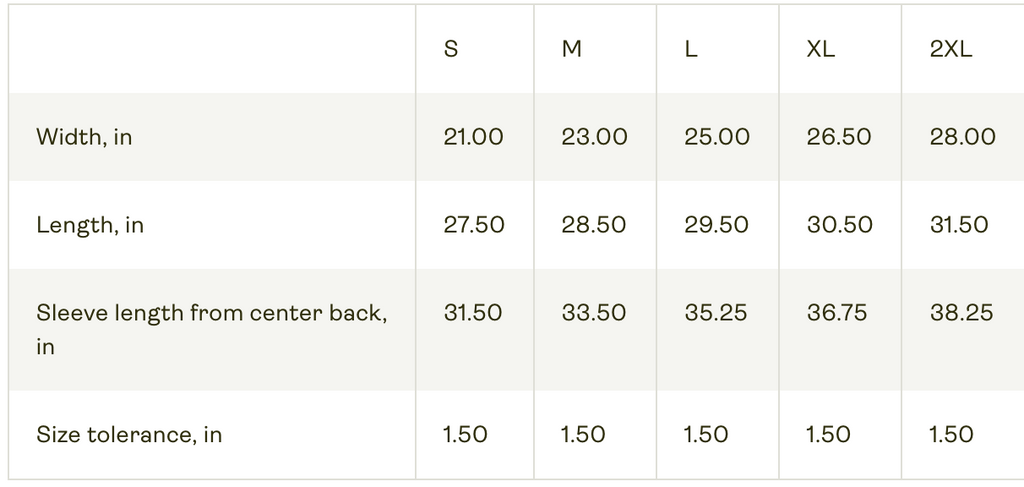Click the "Sleeve length from center back" label

coord(211,313)
